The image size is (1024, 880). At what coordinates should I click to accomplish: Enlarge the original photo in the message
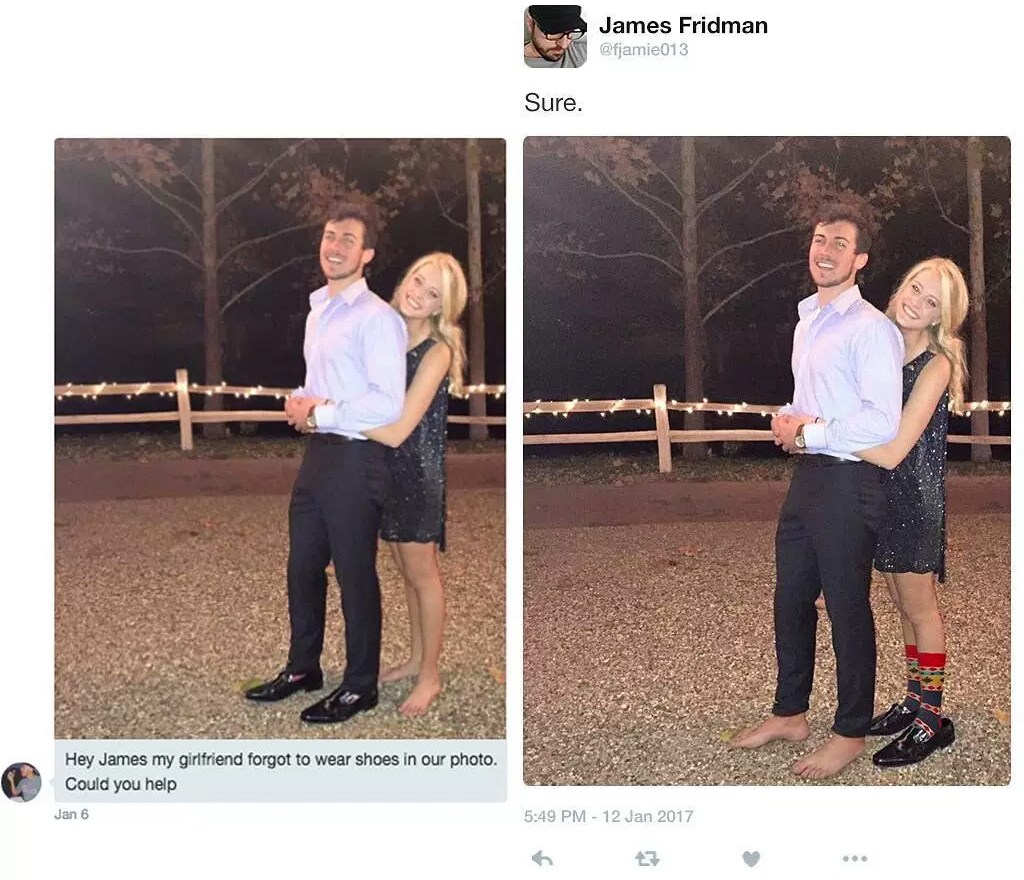tap(280, 438)
